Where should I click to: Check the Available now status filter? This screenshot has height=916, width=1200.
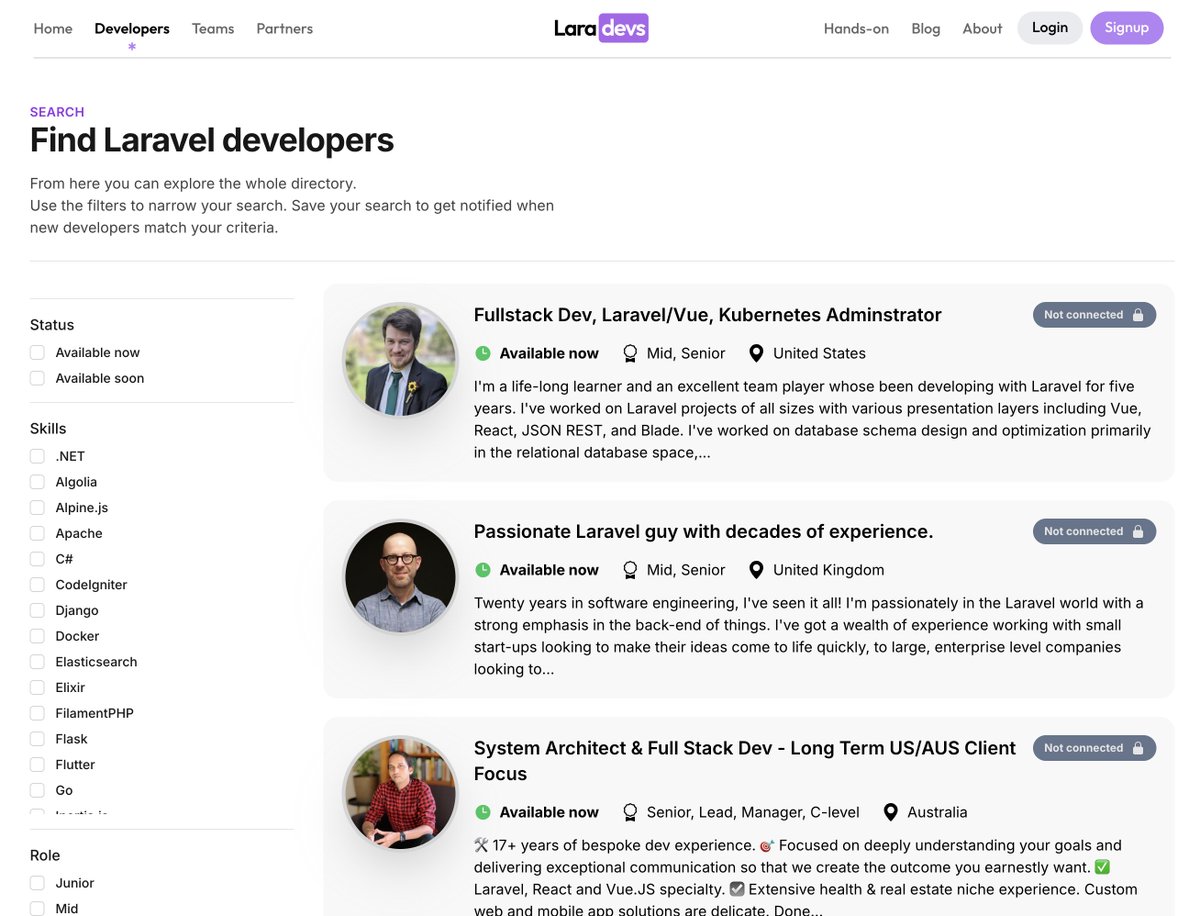37,352
